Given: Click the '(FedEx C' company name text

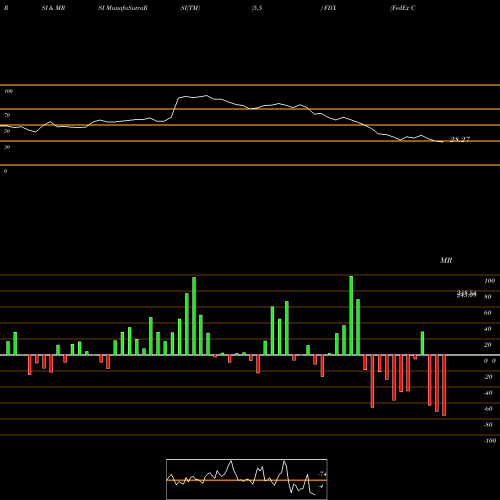Looking at the screenshot, I should 403,8.
